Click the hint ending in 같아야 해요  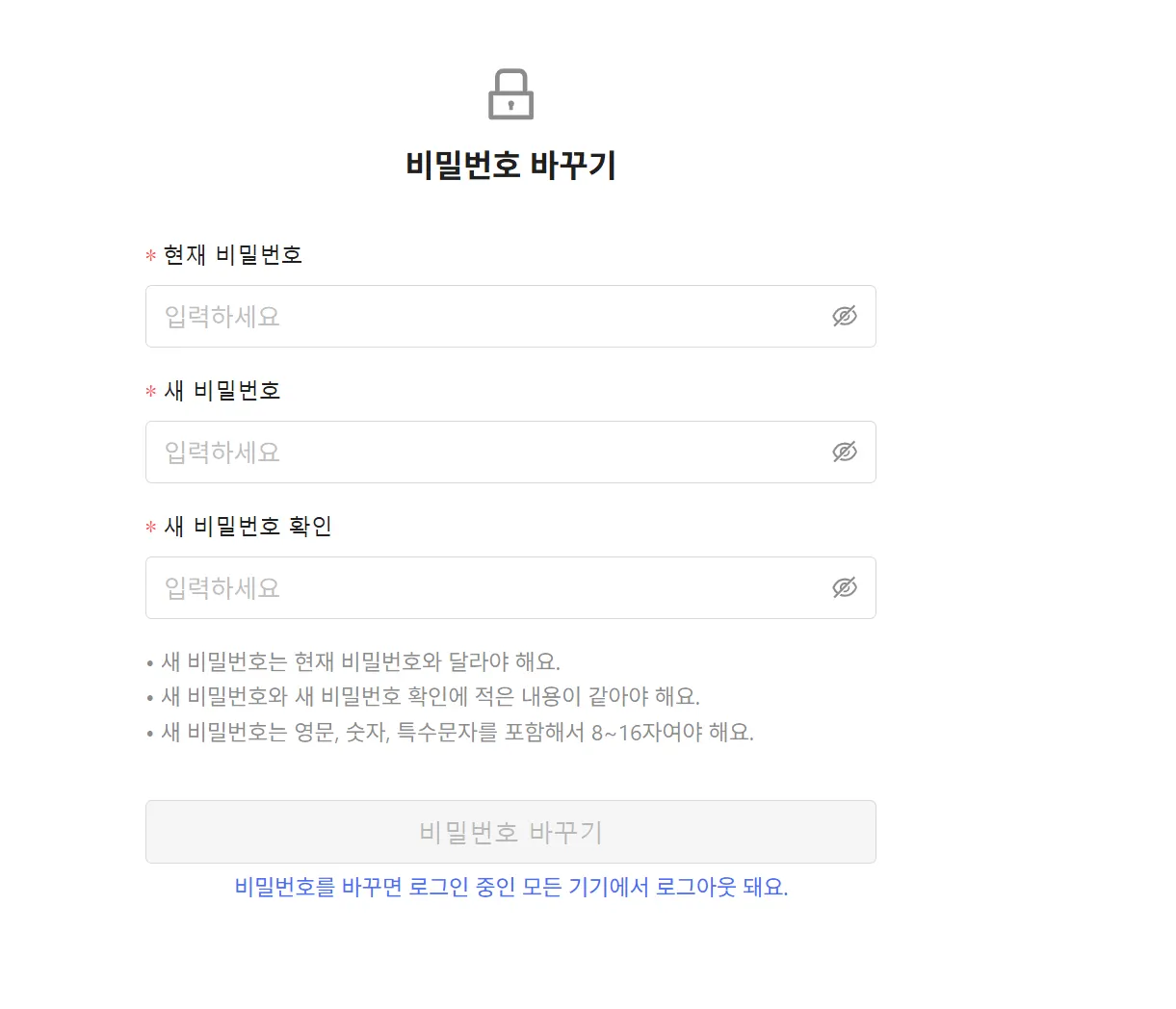point(431,696)
